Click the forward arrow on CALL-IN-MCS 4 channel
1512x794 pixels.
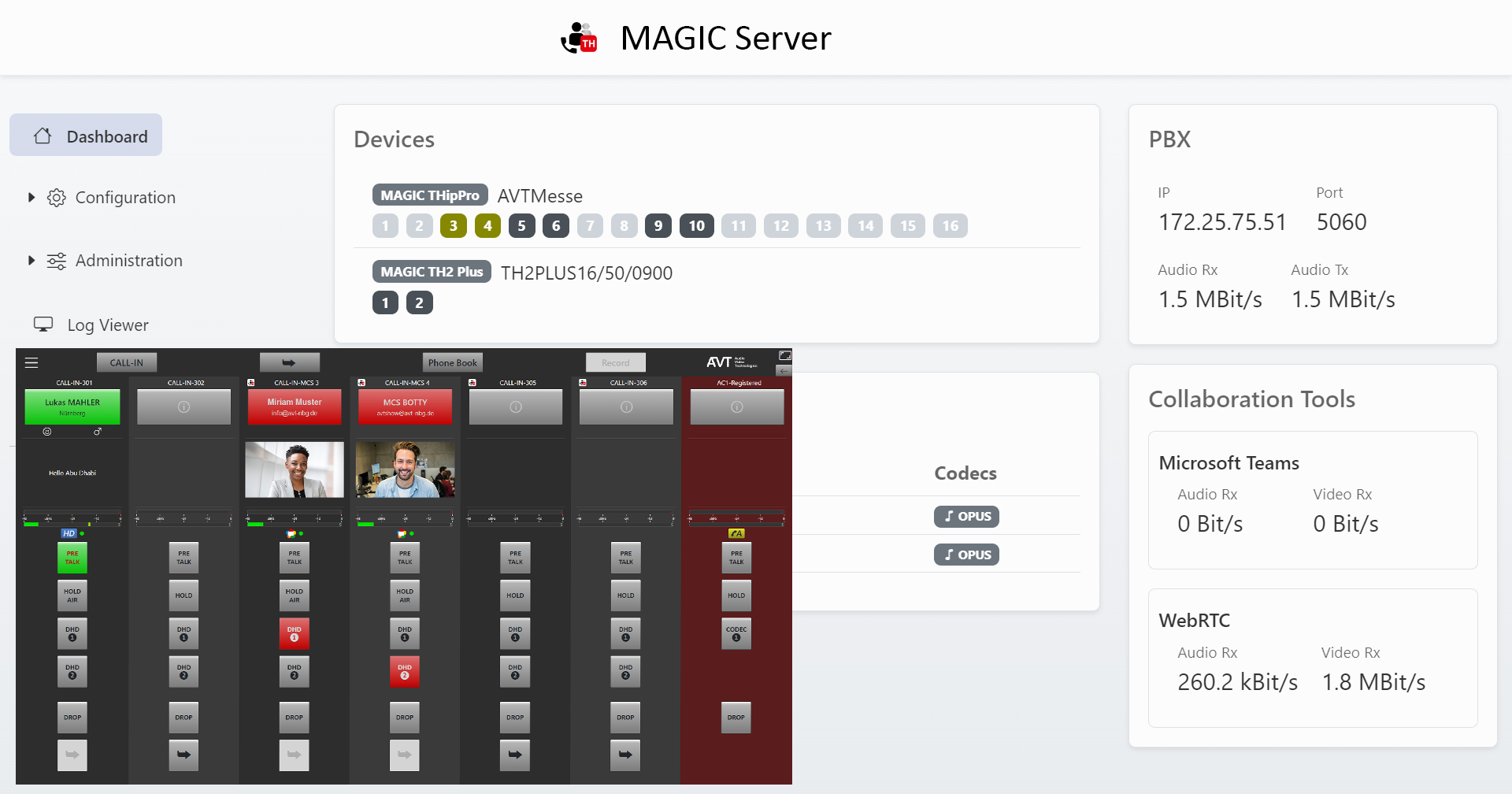pos(405,755)
